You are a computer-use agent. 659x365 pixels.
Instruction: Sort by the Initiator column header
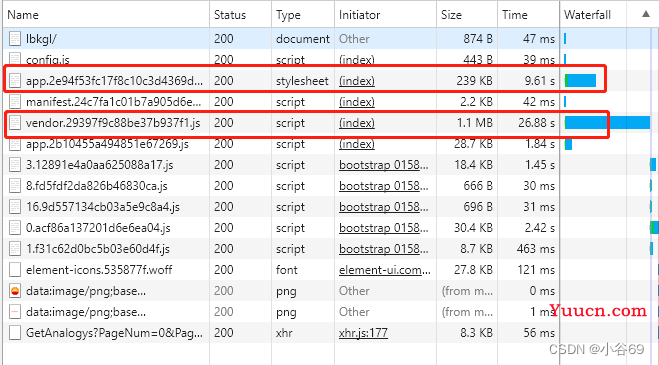click(x=385, y=15)
